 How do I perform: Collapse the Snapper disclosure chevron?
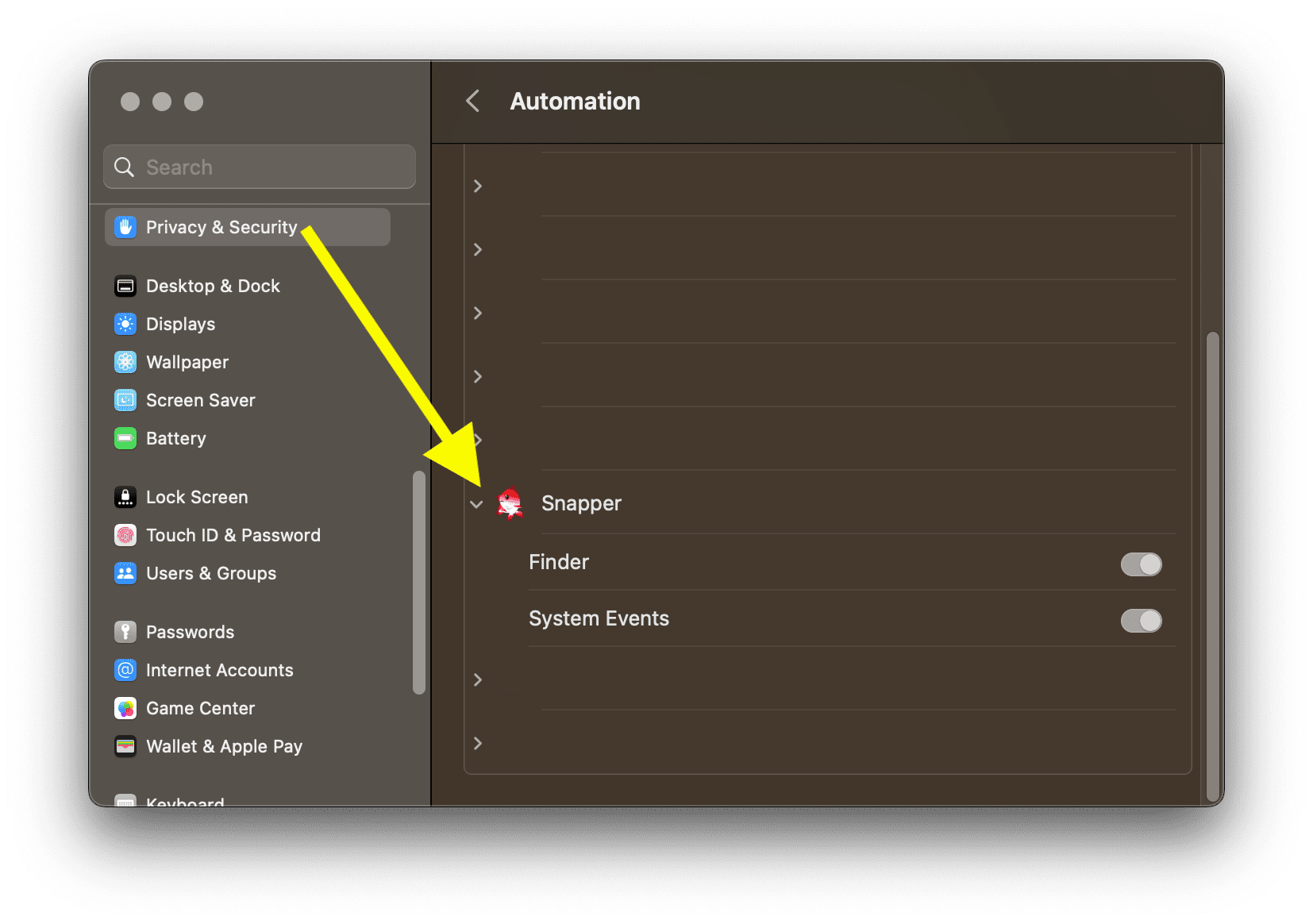tap(476, 504)
